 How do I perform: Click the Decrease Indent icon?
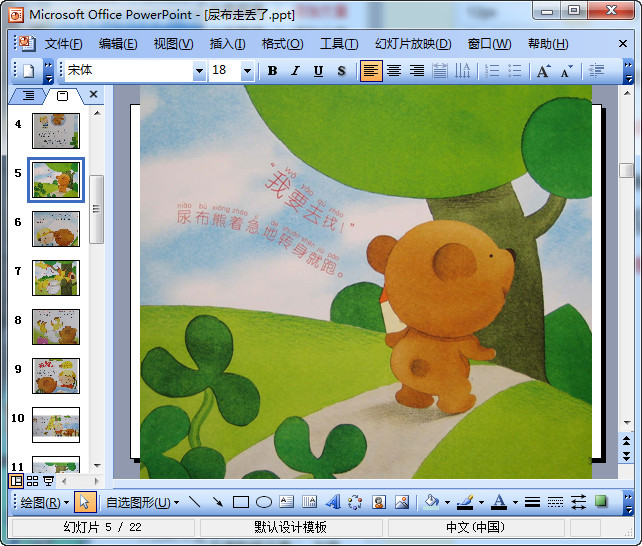[x=596, y=71]
